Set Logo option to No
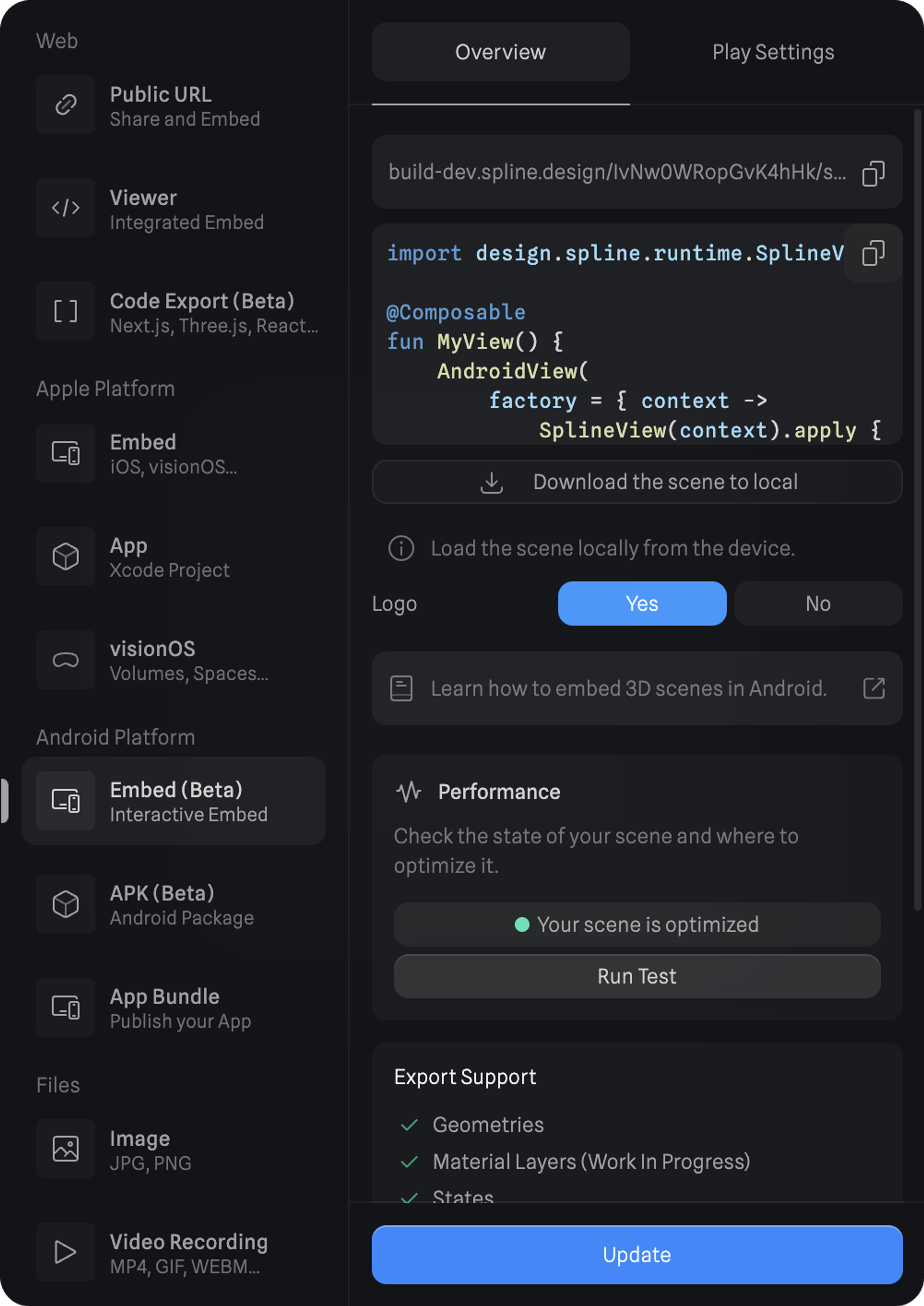Viewport: 924px width, 1306px height. pos(818,604)
